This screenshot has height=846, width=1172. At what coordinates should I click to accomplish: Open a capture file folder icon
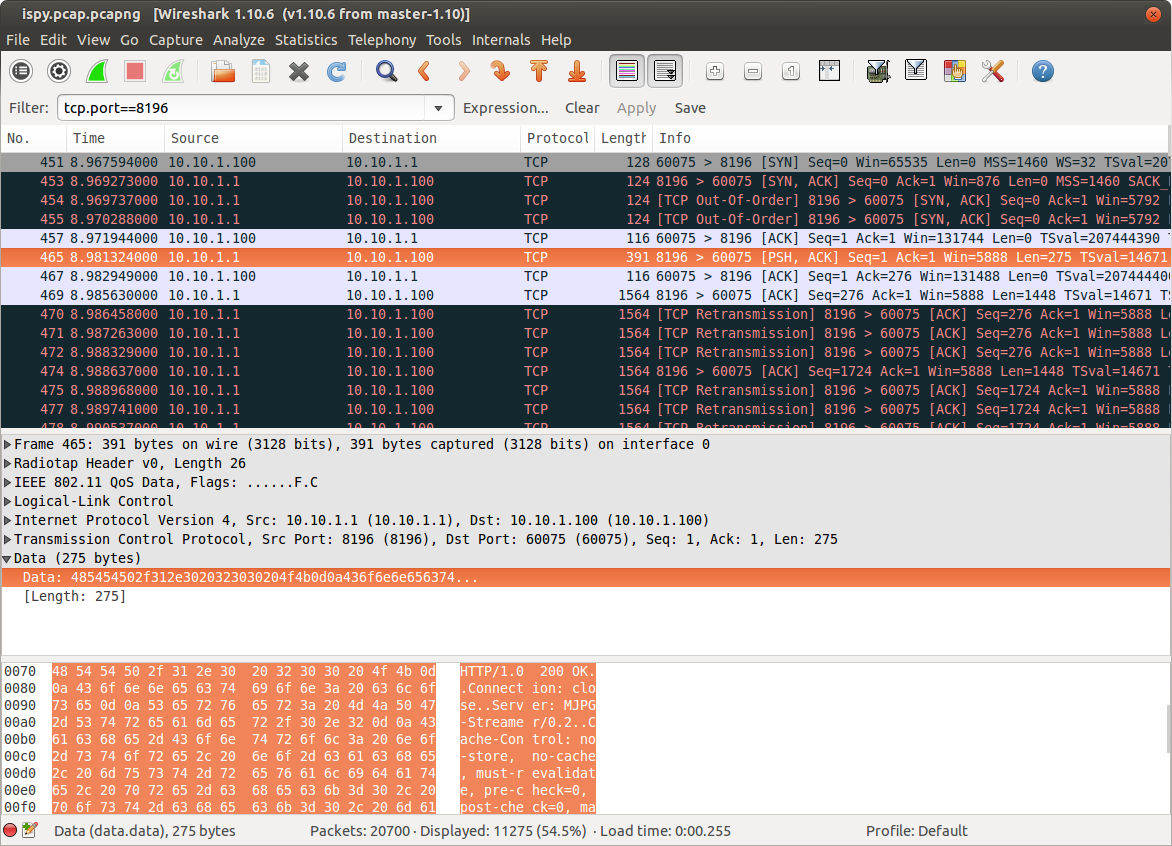(x=223, y=71)
